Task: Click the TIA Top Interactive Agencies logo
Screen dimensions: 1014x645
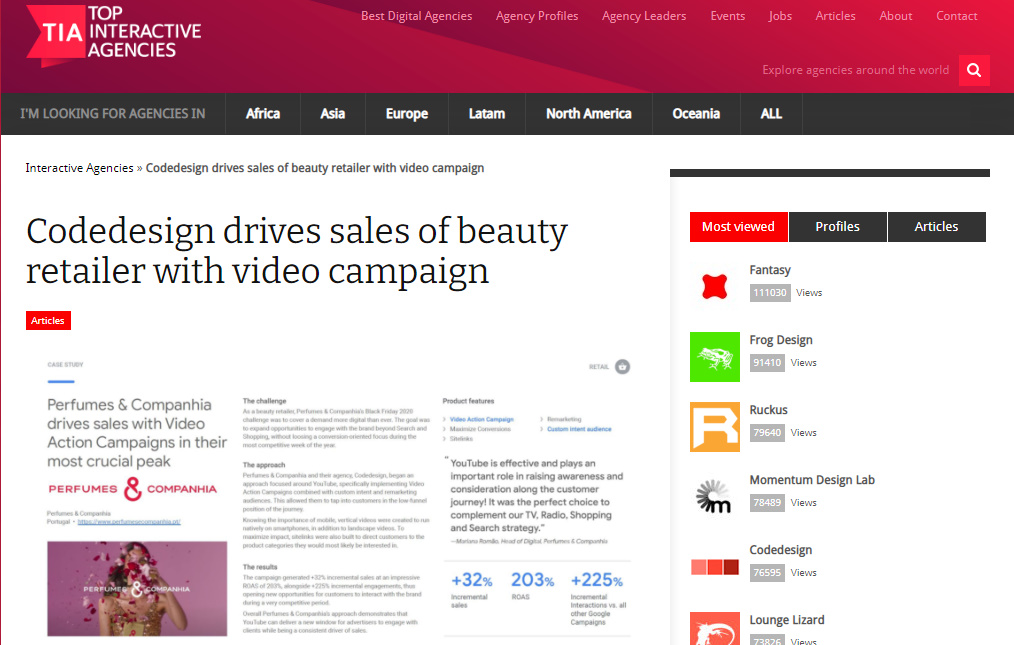Action: [x=114, y=35]
